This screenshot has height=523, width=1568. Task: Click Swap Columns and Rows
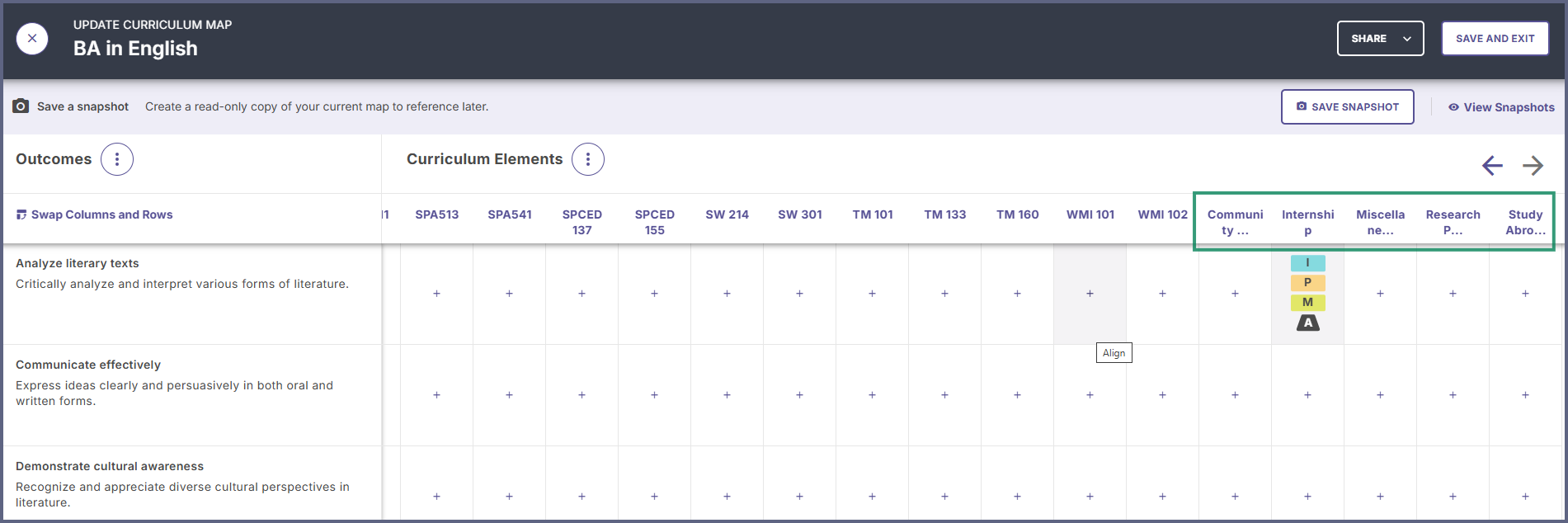(94, 214)
